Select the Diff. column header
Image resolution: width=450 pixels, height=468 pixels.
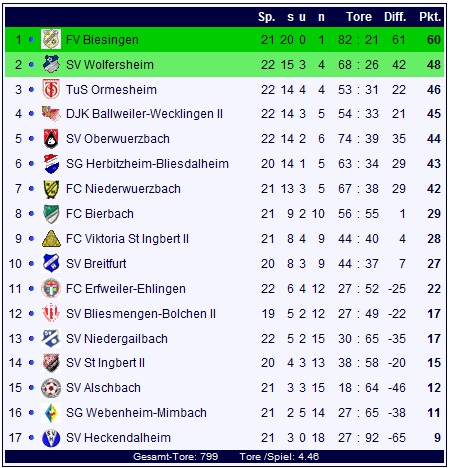click(395, 17)
